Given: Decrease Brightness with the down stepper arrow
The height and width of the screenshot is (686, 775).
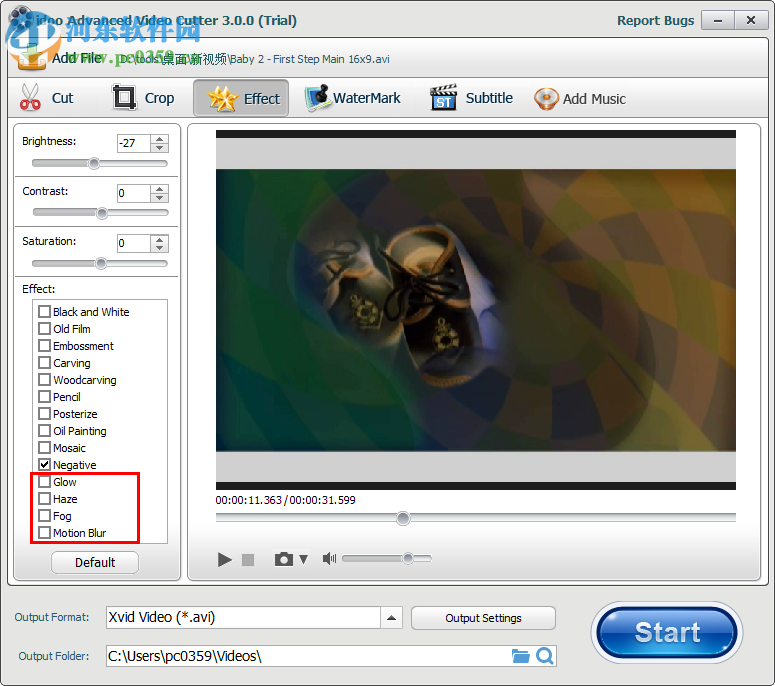Looking at the screenshot, I should 159,148.
